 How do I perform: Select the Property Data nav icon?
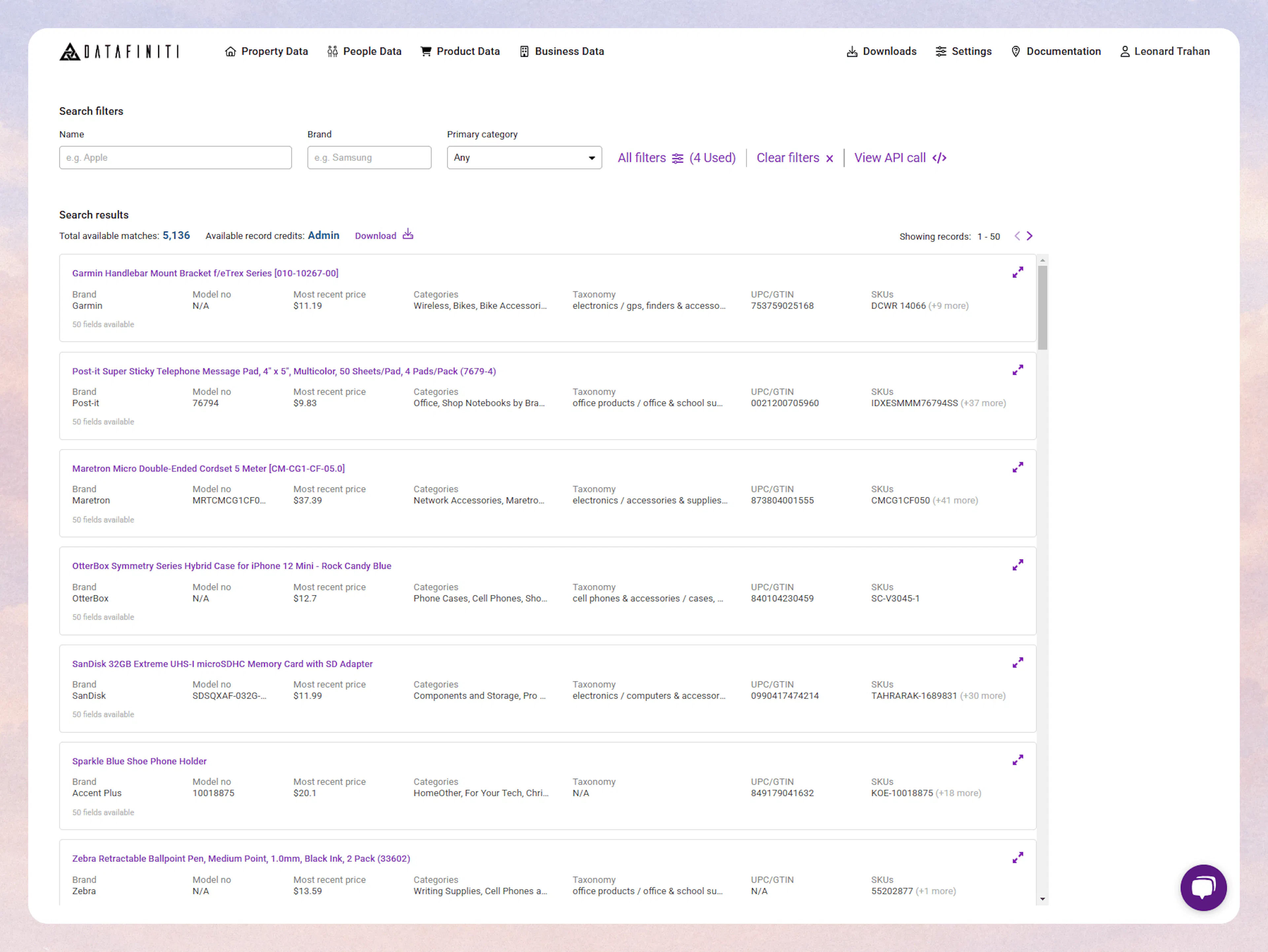pyautogui.click(x=230, y=51)
